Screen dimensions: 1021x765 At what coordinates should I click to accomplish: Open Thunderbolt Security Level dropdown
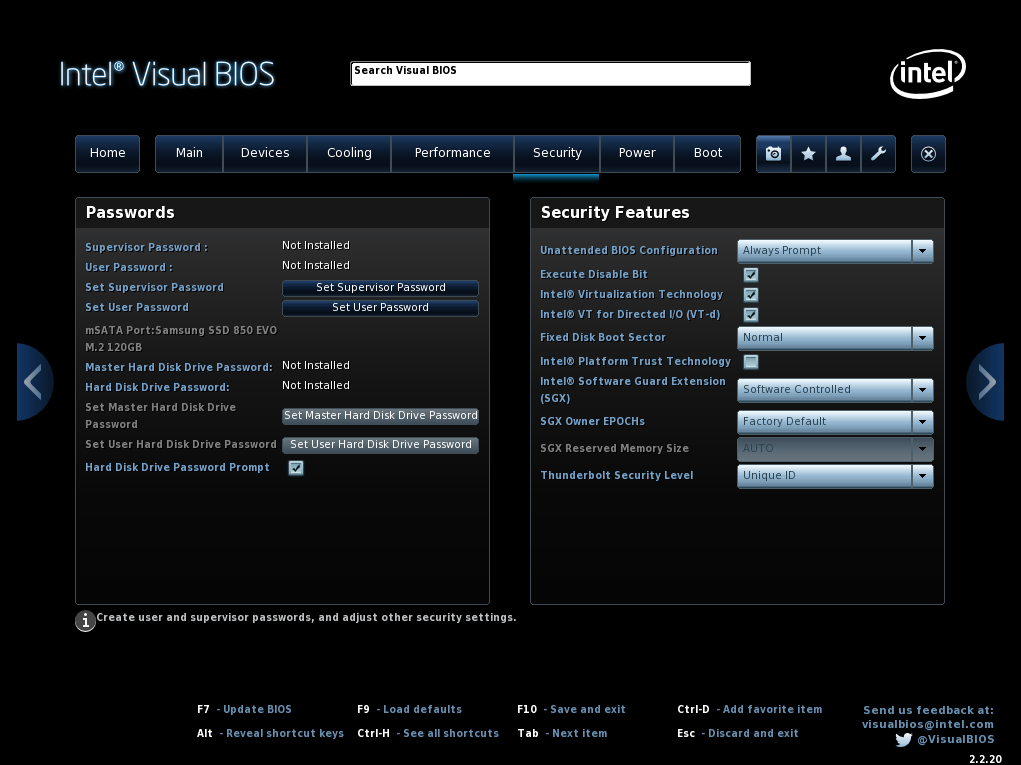pyautogui.click(x=835, y=476)
